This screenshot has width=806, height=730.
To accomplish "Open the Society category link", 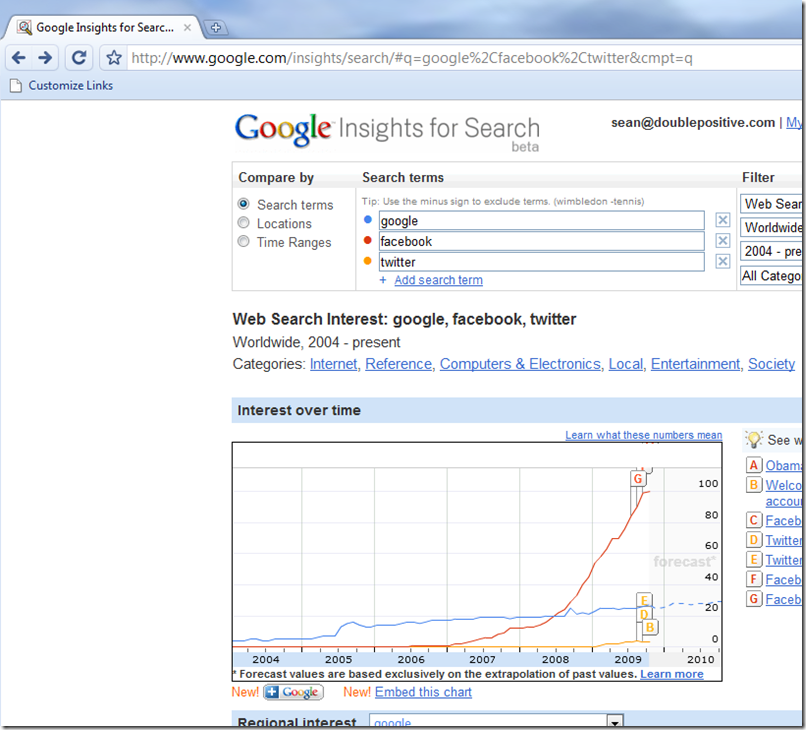I will pos(772,364).
